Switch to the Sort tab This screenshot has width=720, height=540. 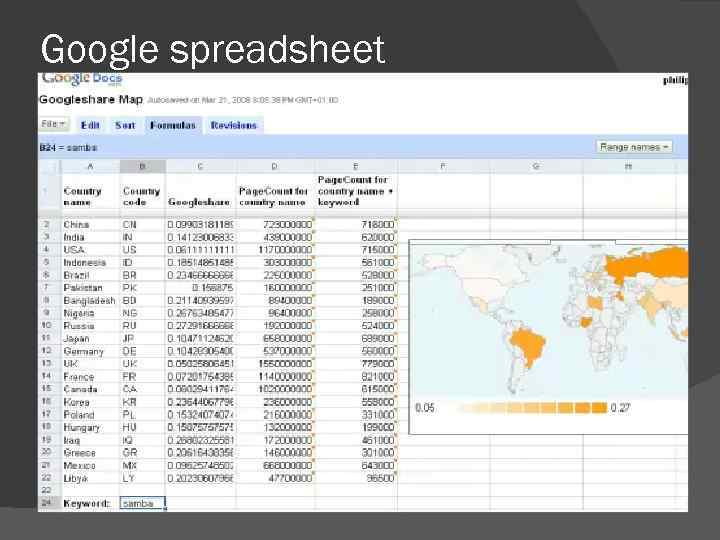(125, 125)
